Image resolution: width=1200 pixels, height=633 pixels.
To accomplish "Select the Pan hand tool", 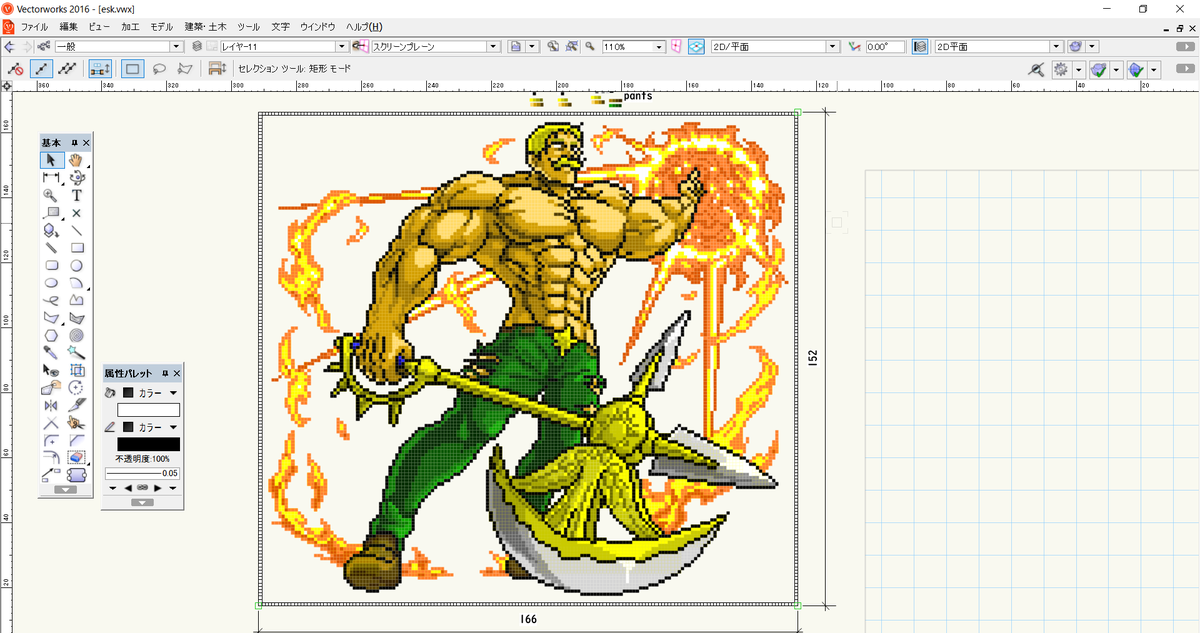I will pos(76,160).
